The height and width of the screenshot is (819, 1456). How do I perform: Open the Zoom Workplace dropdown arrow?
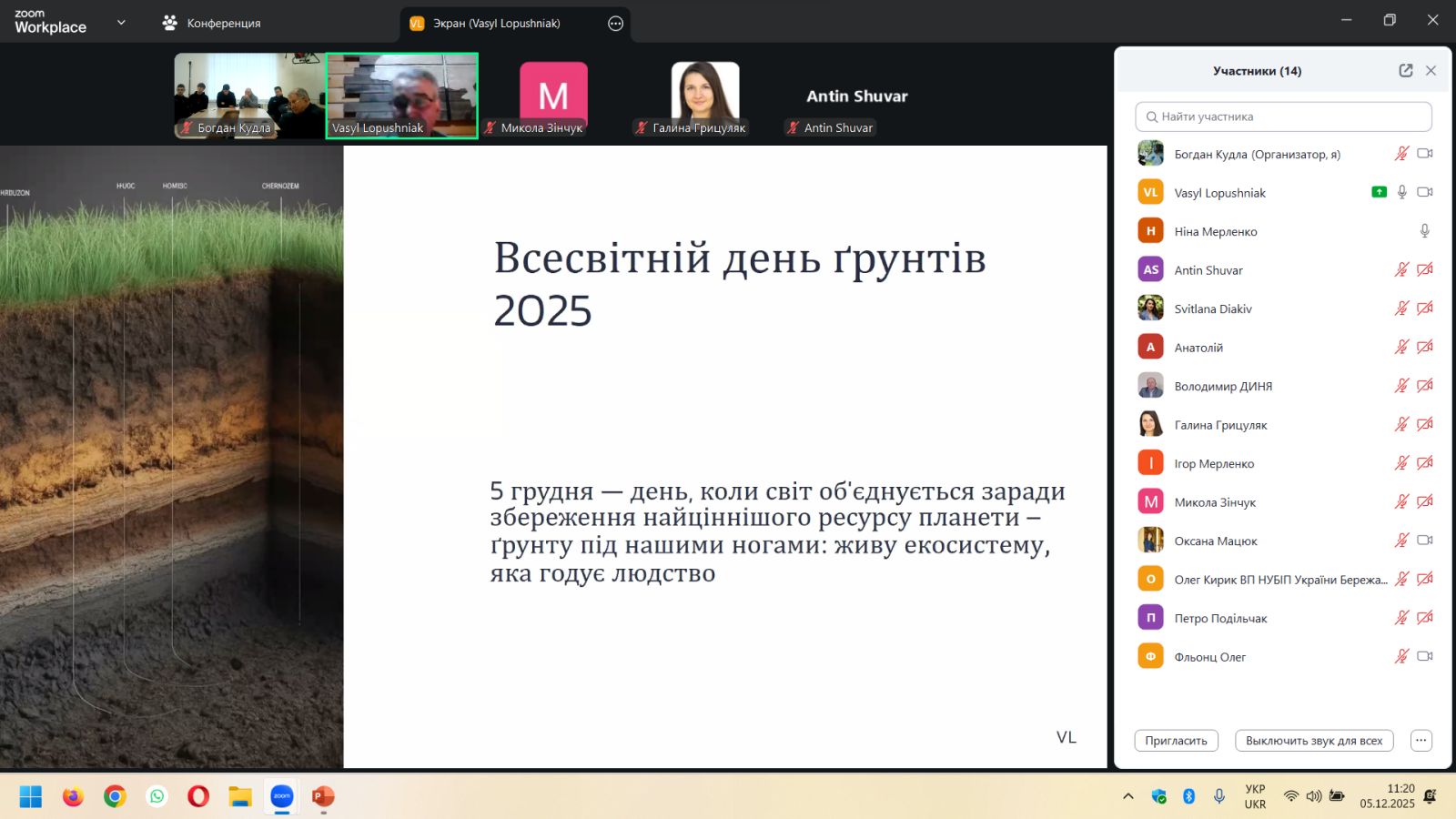(121, 23)
